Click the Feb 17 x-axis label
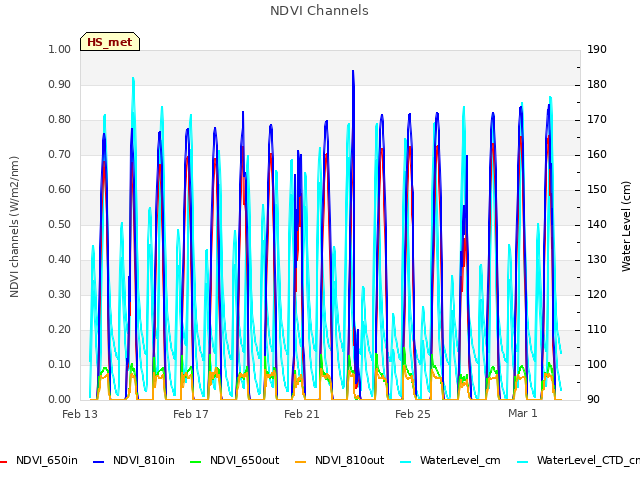Image resolution: width=640 pixels, height=480 pixels. click(x=191, y=414)
